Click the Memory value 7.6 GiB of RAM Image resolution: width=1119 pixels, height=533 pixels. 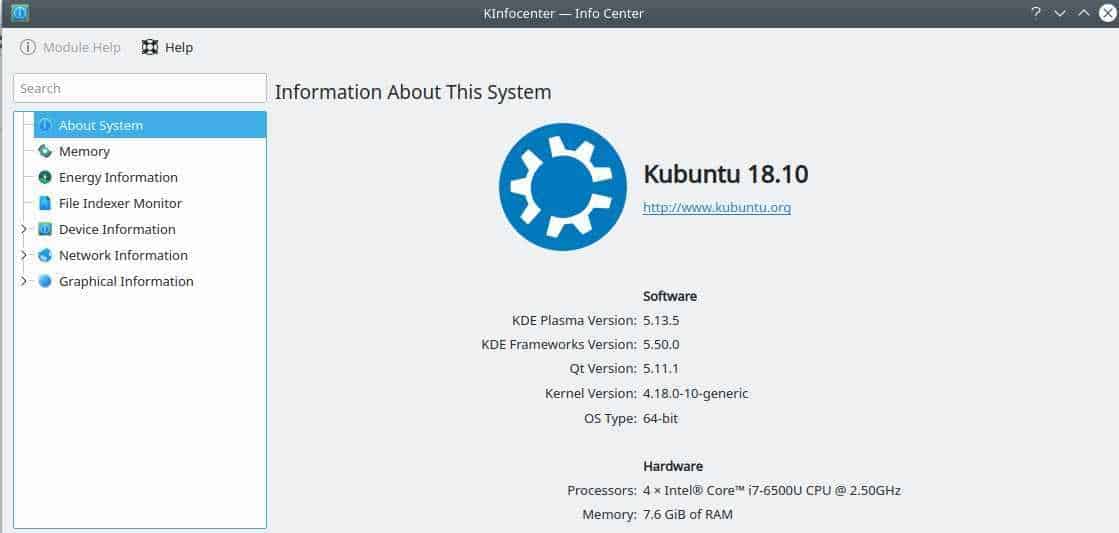coord(688,514)
